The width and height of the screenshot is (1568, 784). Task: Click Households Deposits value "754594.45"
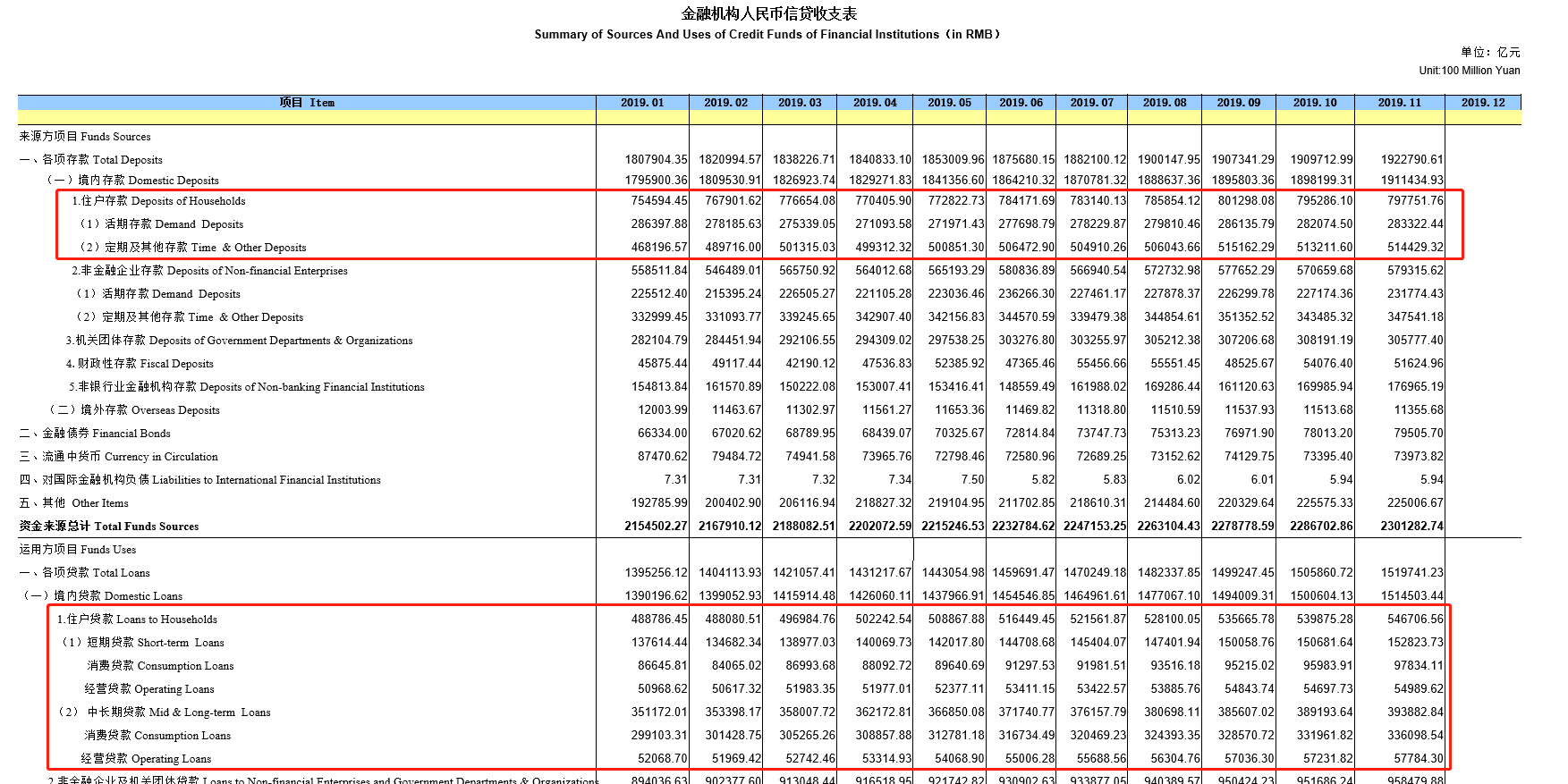659,201
